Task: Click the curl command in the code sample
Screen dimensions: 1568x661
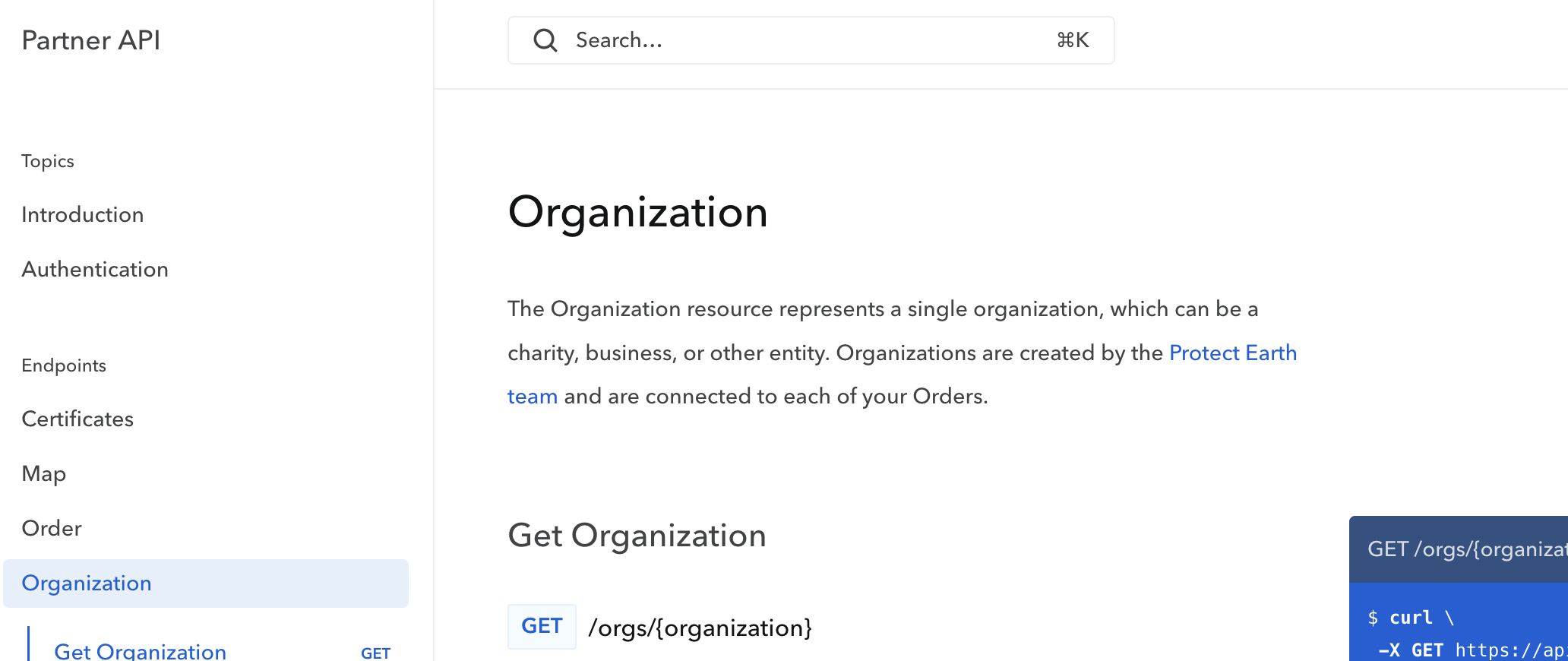Action: click(x=1411, y=618)
